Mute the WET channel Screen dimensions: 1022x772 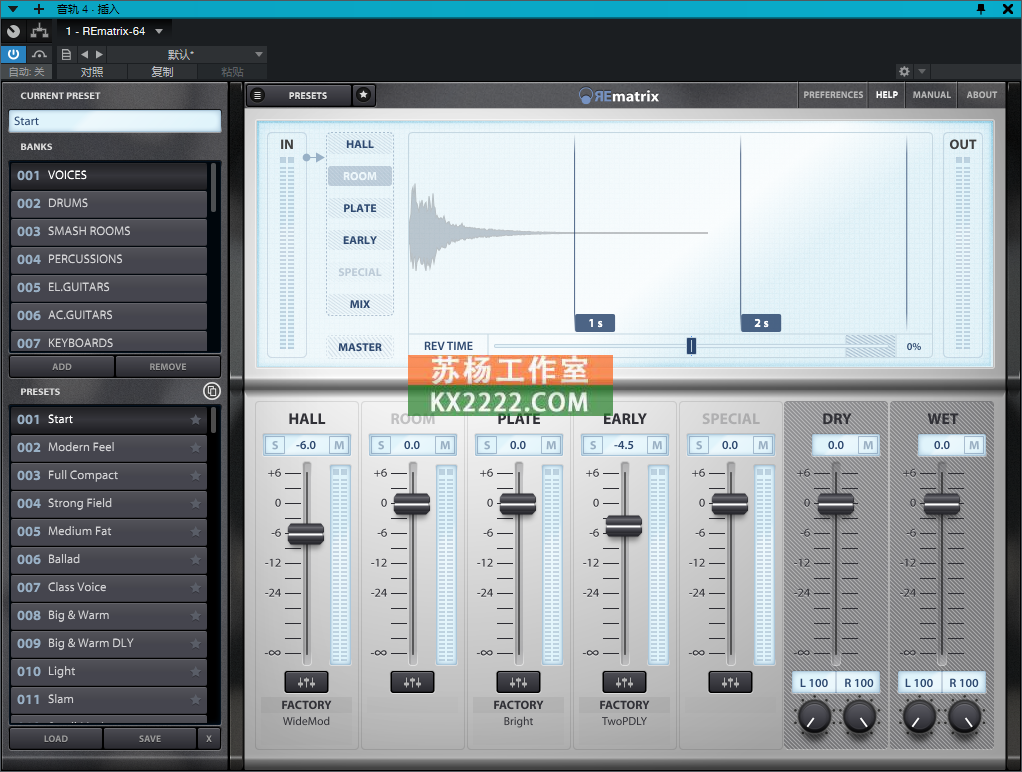(974, 445)
